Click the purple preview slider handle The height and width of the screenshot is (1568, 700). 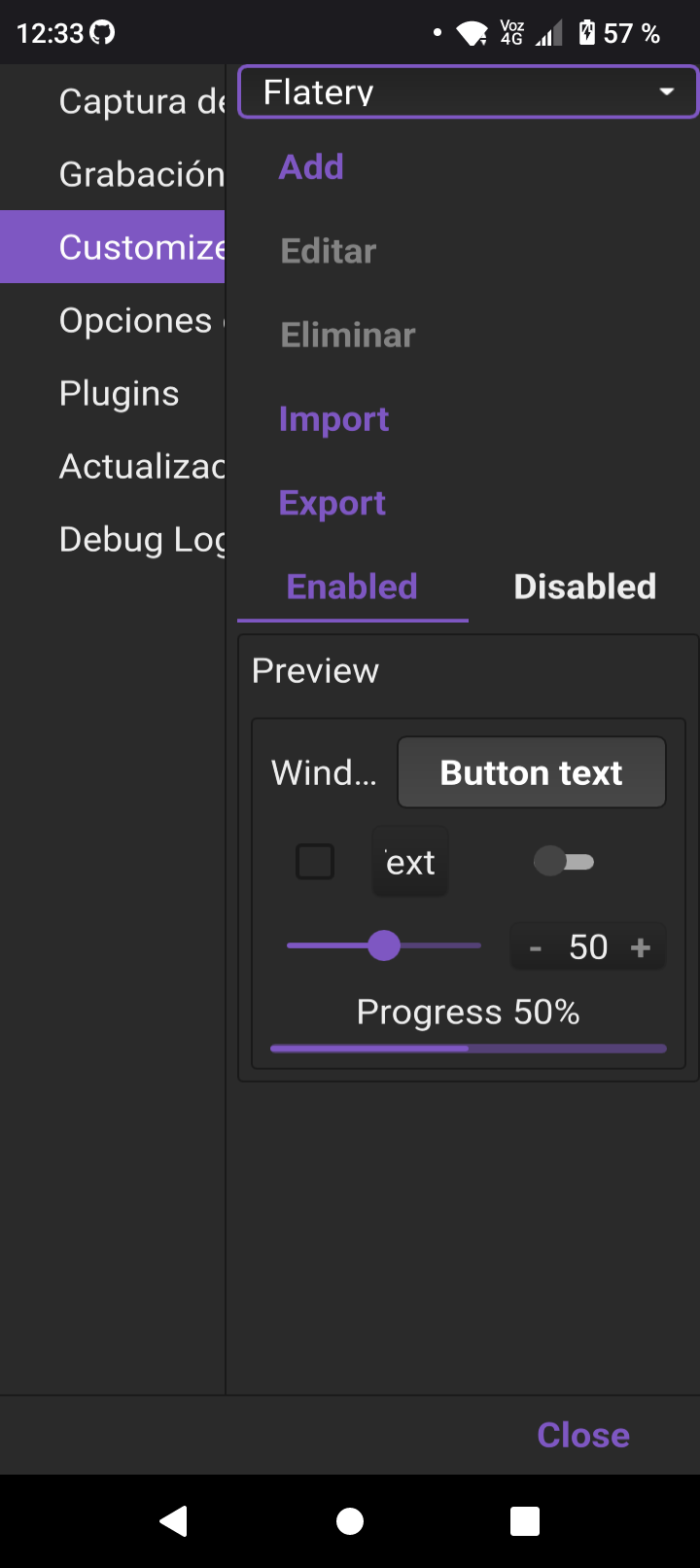pyautogui.click(x=384, y=945)
